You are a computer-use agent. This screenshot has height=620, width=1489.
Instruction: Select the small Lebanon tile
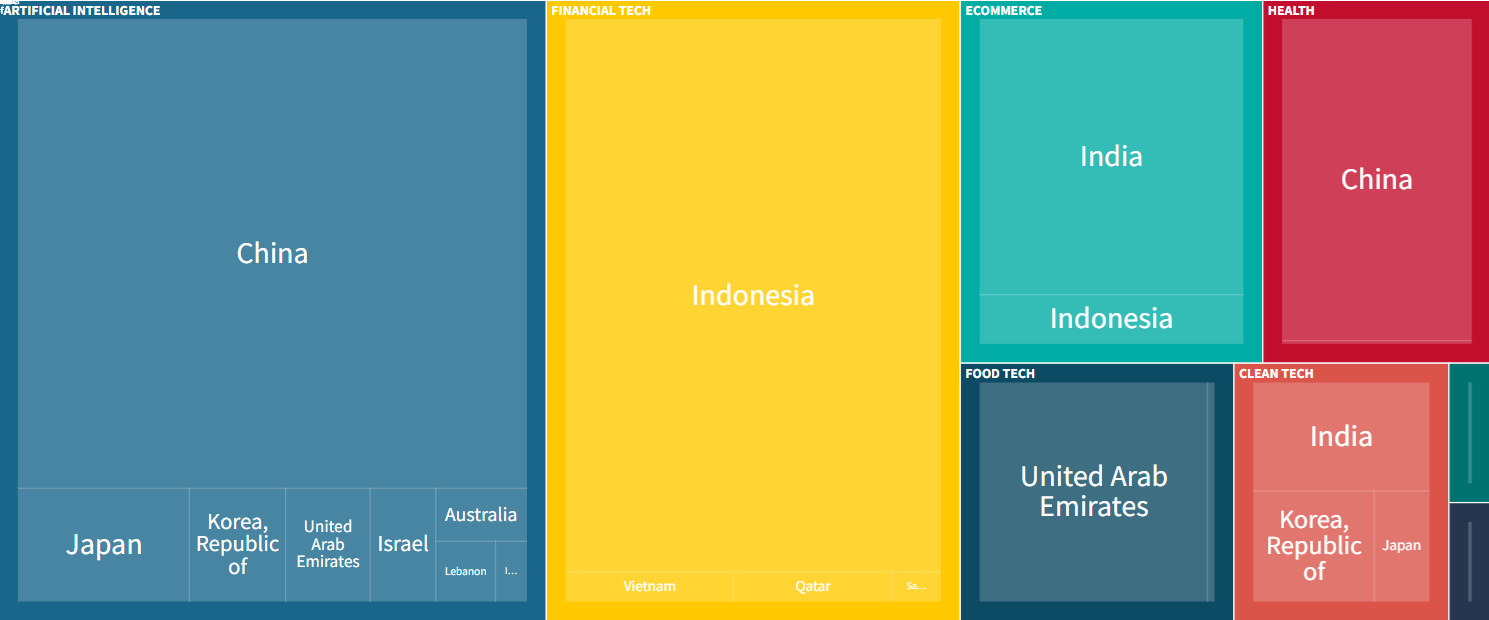pos(466,572)
